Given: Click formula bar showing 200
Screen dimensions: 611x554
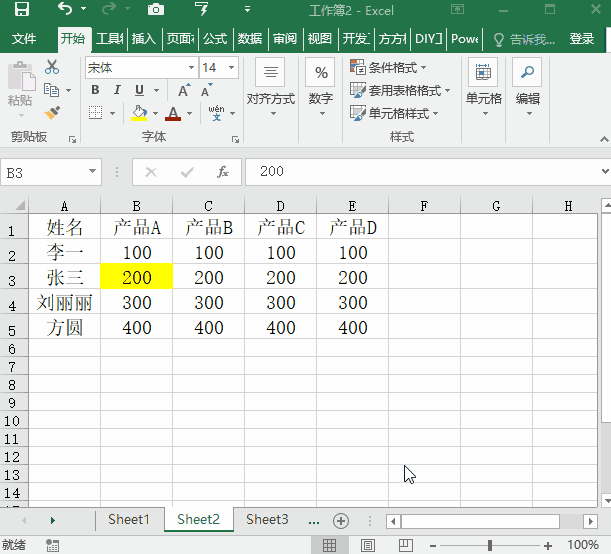Looking at the screenshot, I should pyautogui.click(x=423, y=172).
